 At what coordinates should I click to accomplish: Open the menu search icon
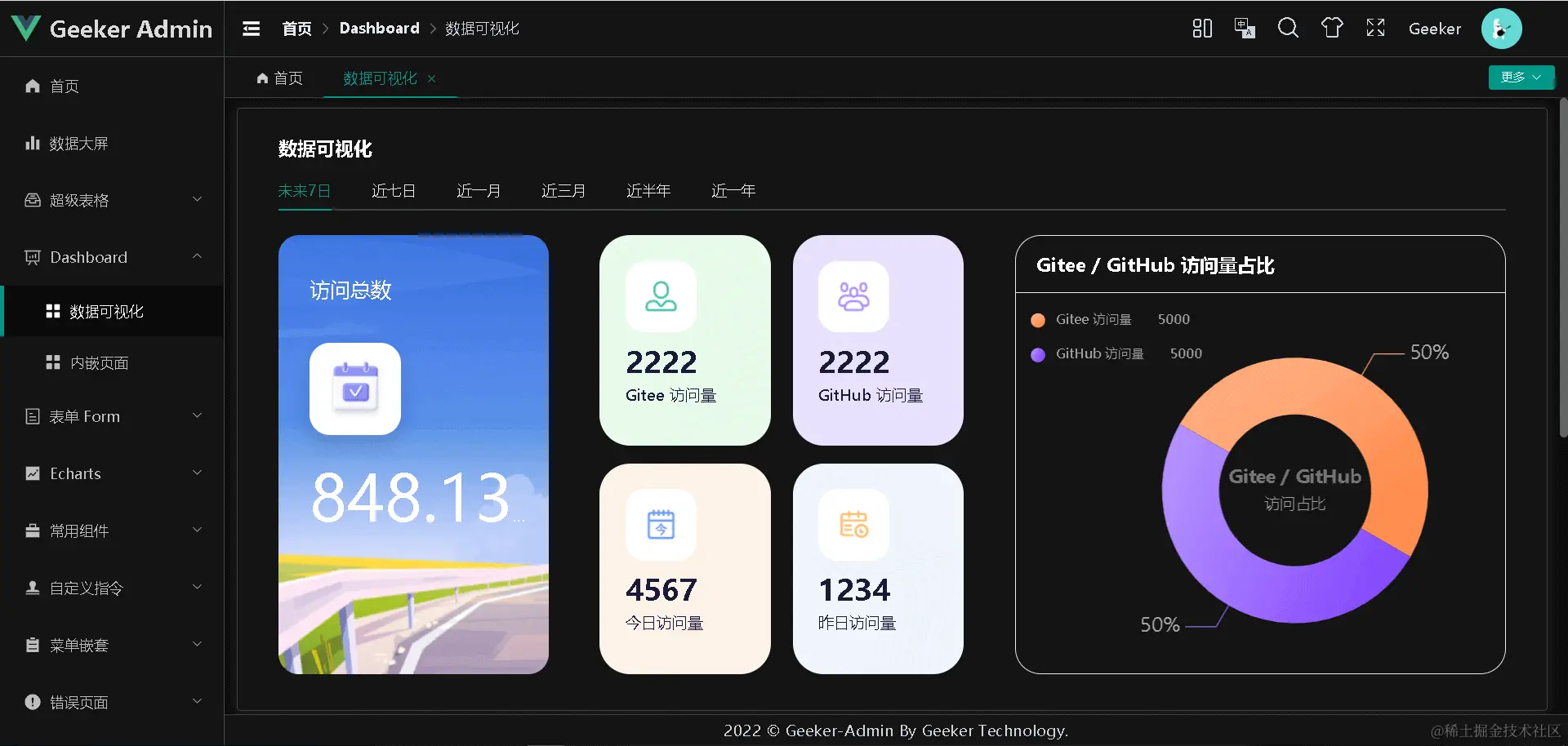(x=1288, y=29)
